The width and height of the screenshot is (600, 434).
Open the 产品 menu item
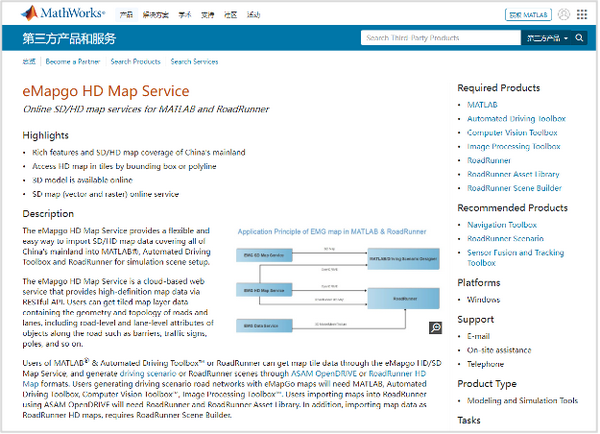click(x=127, y=15)
